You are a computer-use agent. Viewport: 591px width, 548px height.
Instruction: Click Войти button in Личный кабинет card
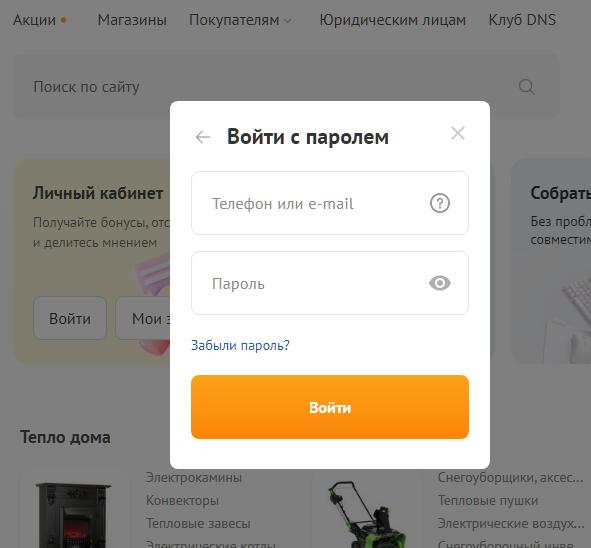coord(70,318)
